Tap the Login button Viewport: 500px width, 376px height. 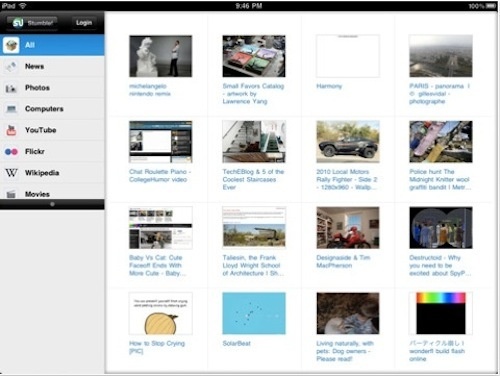(x=84, y=23)
